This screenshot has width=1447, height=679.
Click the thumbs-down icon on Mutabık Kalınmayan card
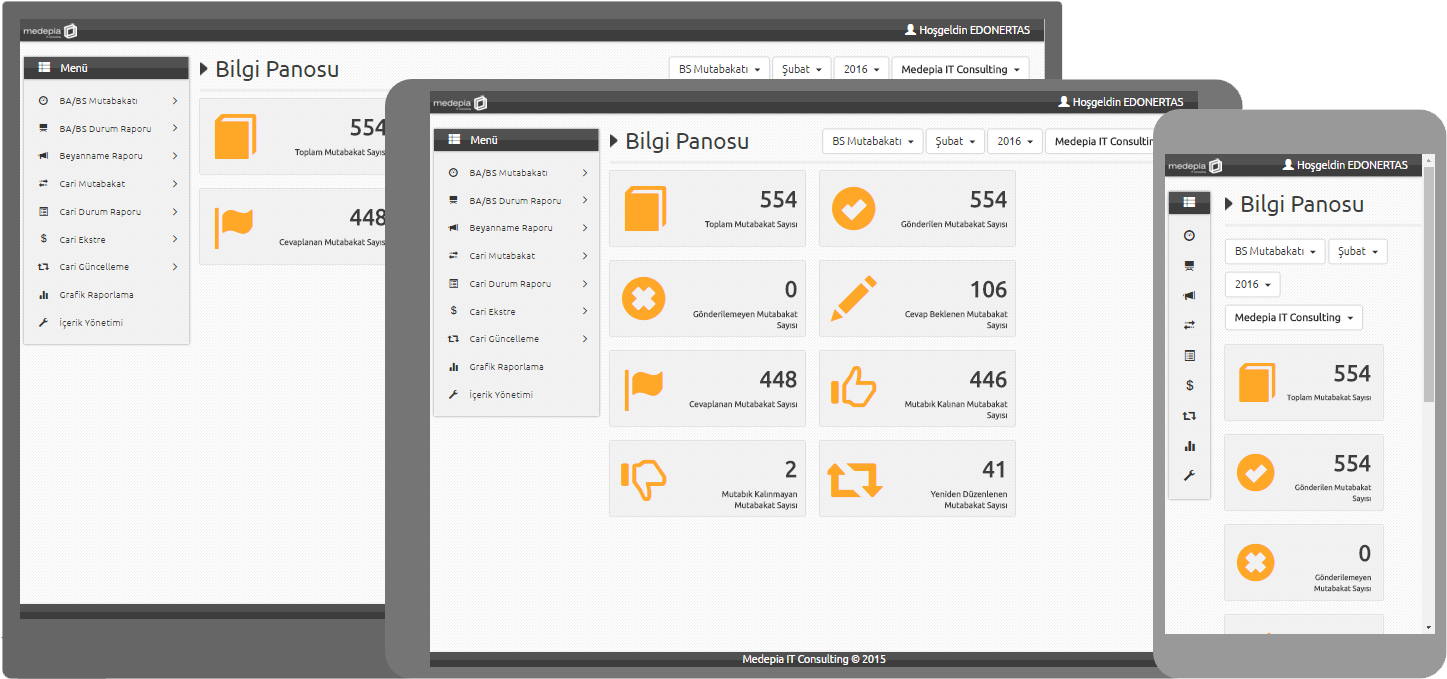click(x=643, y=478)
